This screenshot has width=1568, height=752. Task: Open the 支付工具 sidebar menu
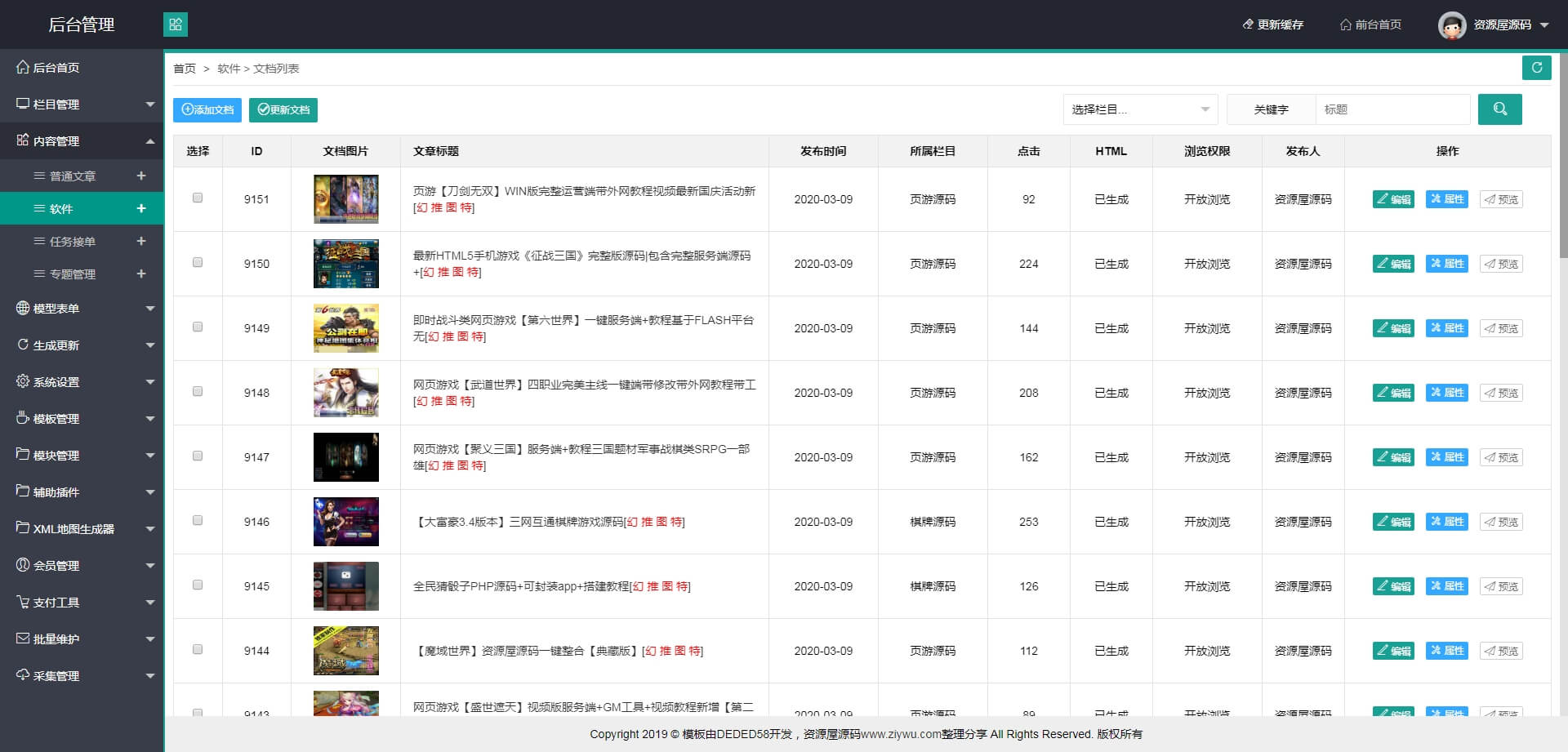pos(82,603)
